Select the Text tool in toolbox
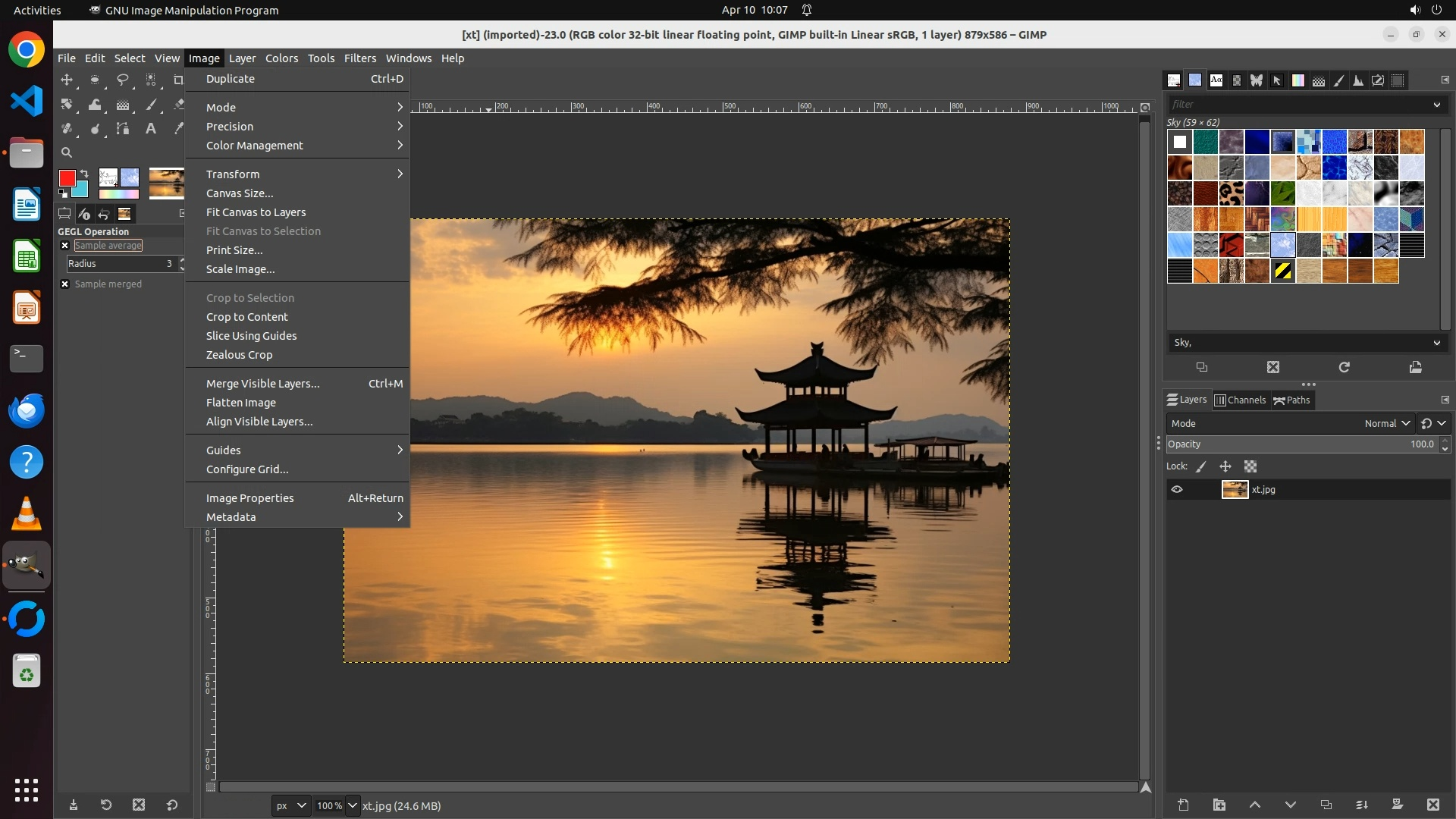This screenshot has width=1456, height=819. pyautogui.click(x=151, y=129)
